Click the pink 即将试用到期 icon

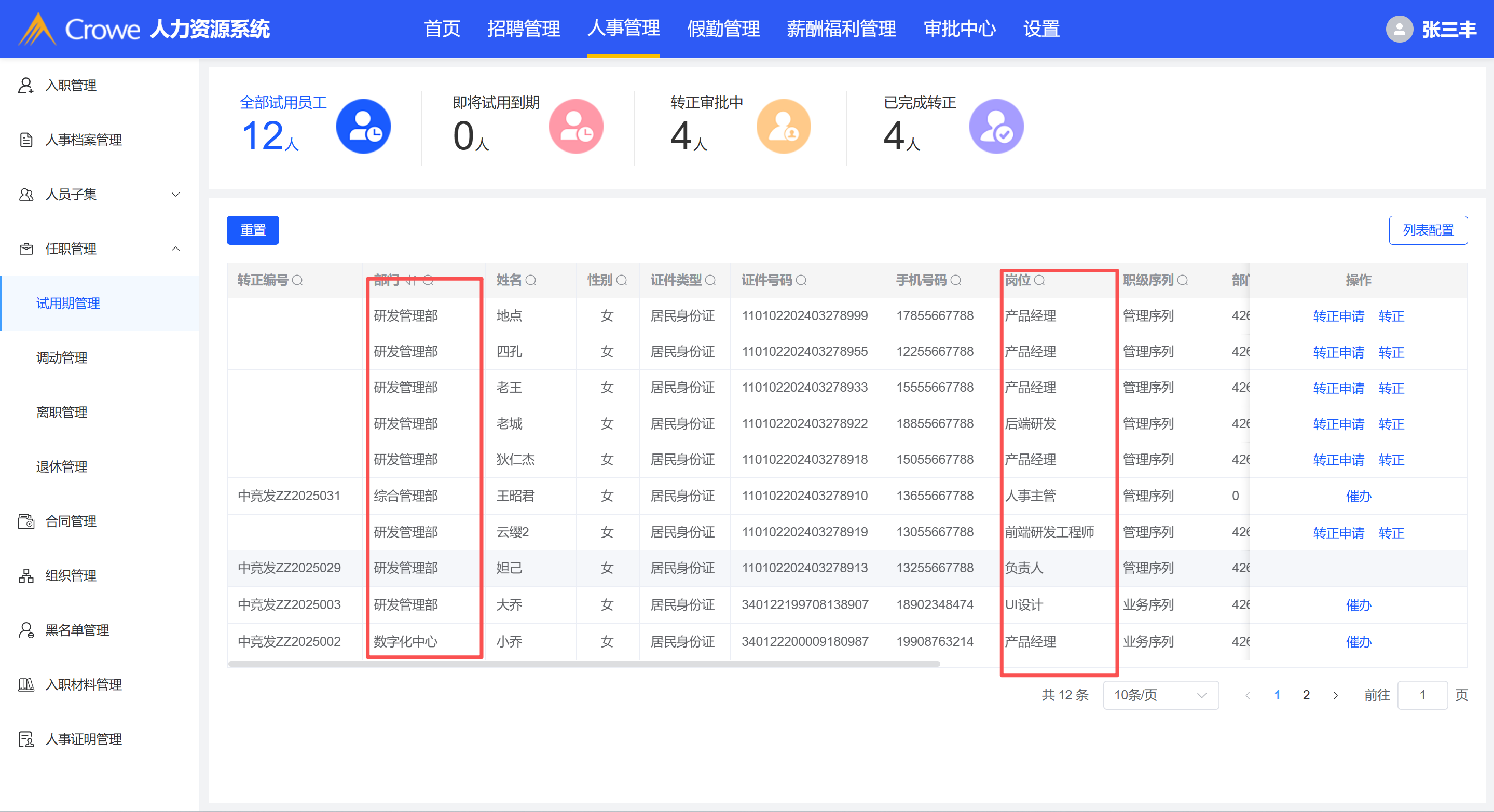pyautogui.click(x=576, y=127)
